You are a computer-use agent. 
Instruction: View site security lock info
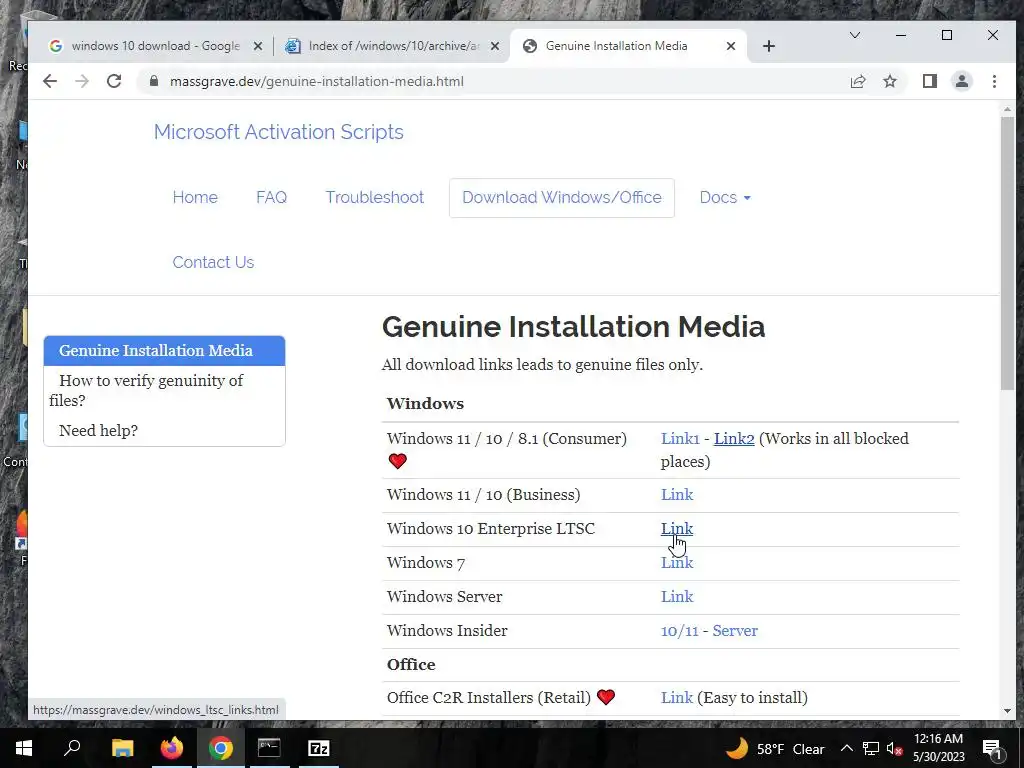tap(154, 81)
